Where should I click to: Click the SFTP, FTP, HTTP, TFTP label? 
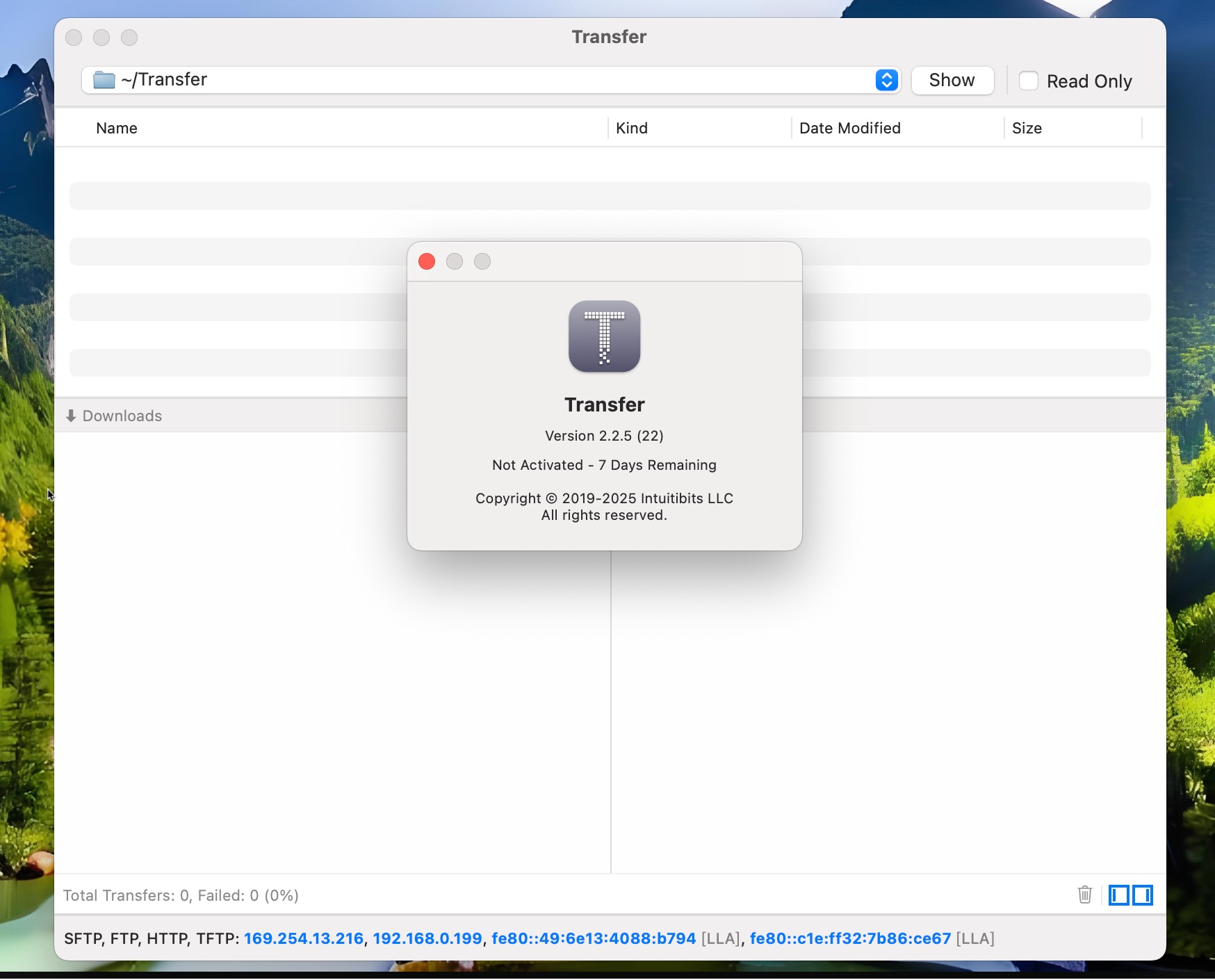(152, 938)
